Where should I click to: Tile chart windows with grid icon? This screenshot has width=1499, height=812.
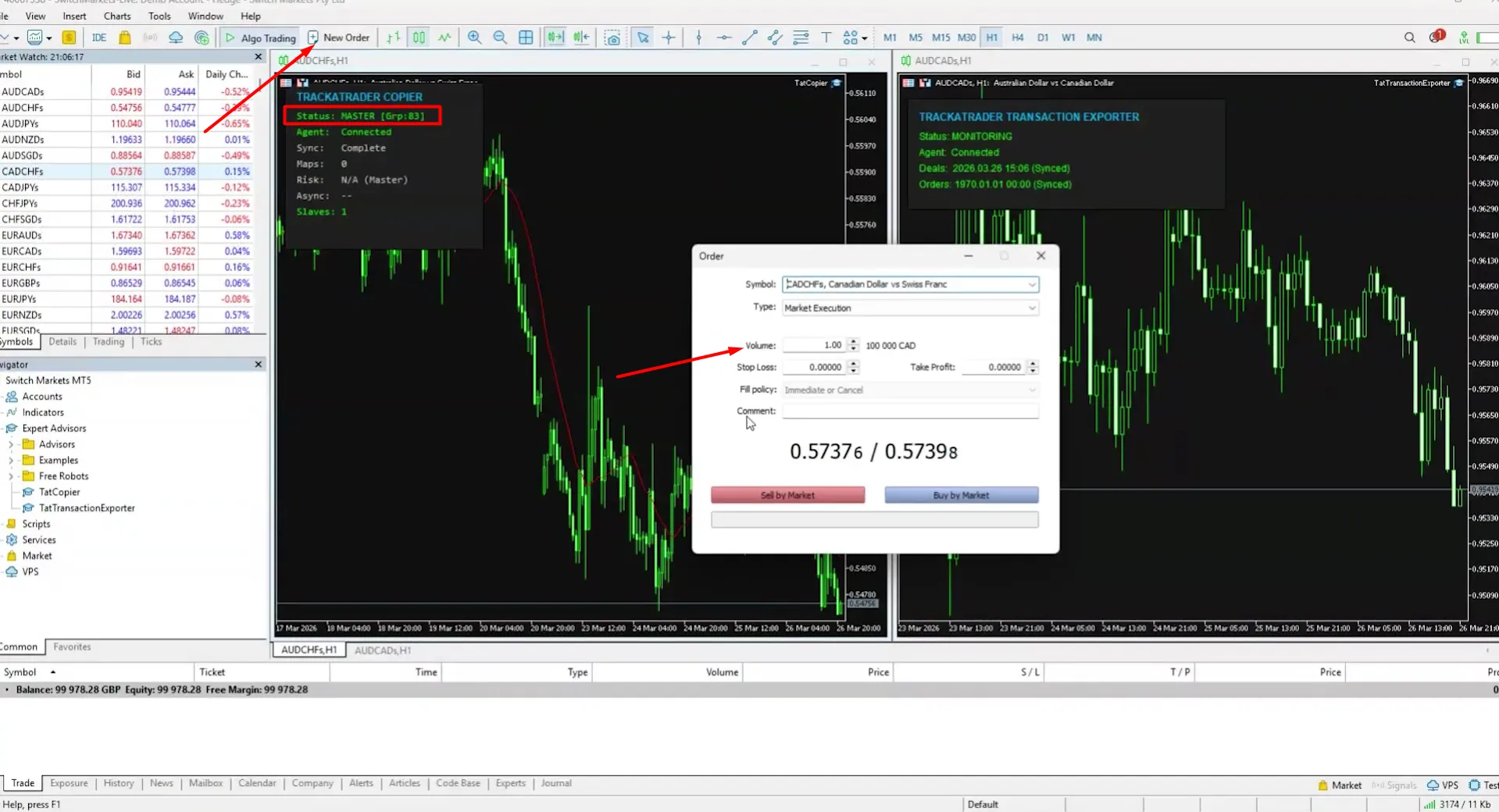(x=526, y=37)
